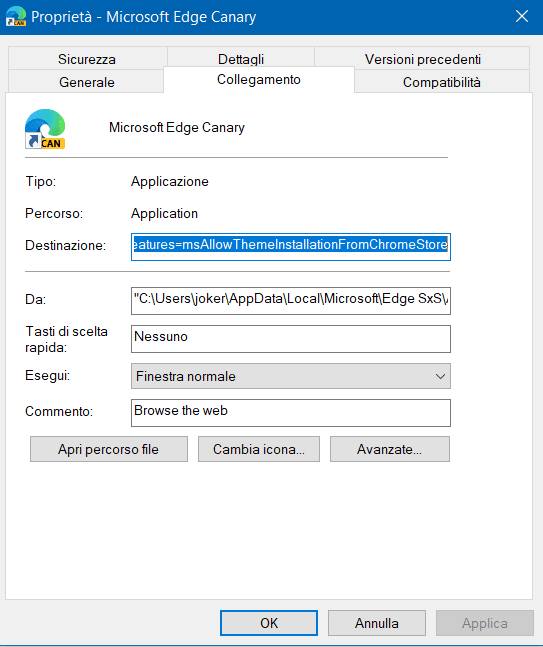Viewport: 543px width, 647px height.
Task: Close the Proprietà dialog window
Action: (522, 17)
